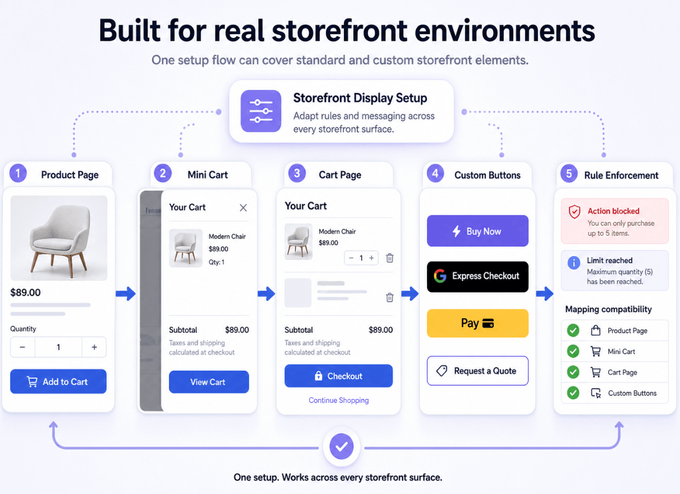Click the card icon on Pay button

coord(488,324)
